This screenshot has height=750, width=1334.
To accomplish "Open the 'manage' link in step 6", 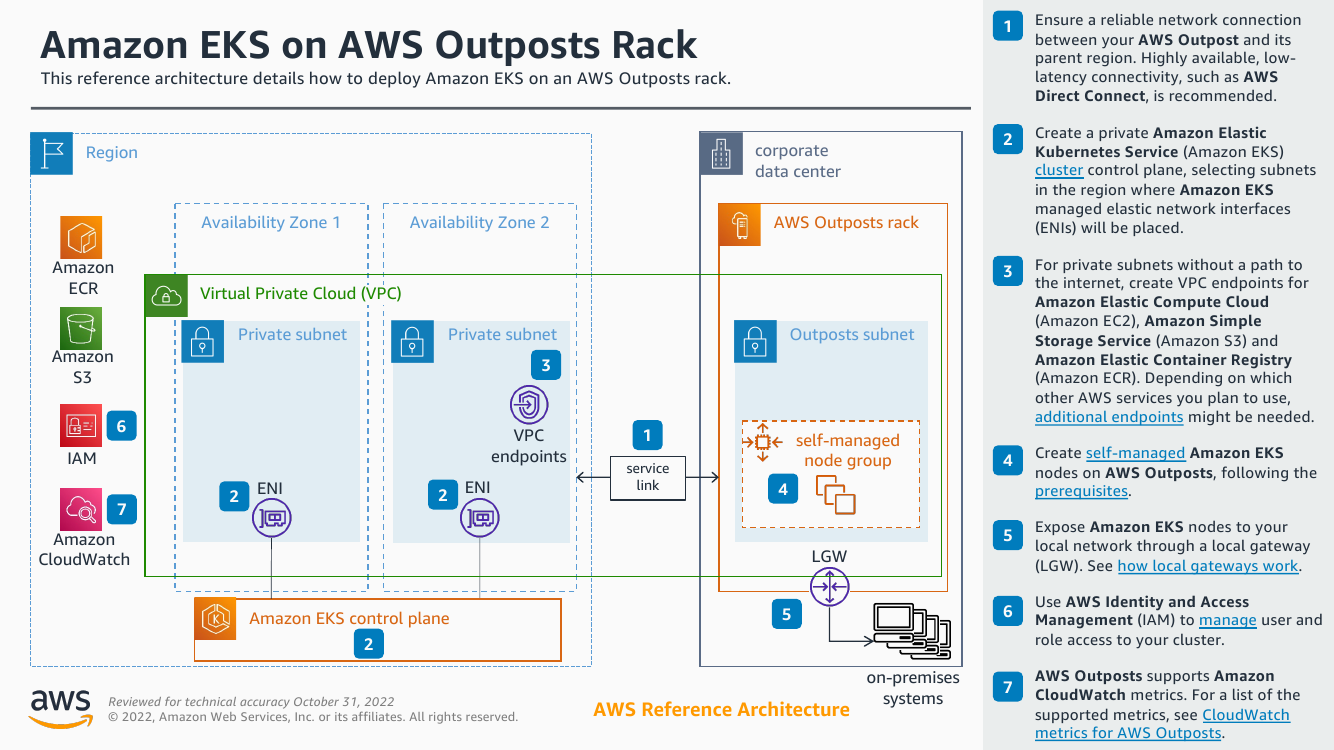I will [1227, 621].
